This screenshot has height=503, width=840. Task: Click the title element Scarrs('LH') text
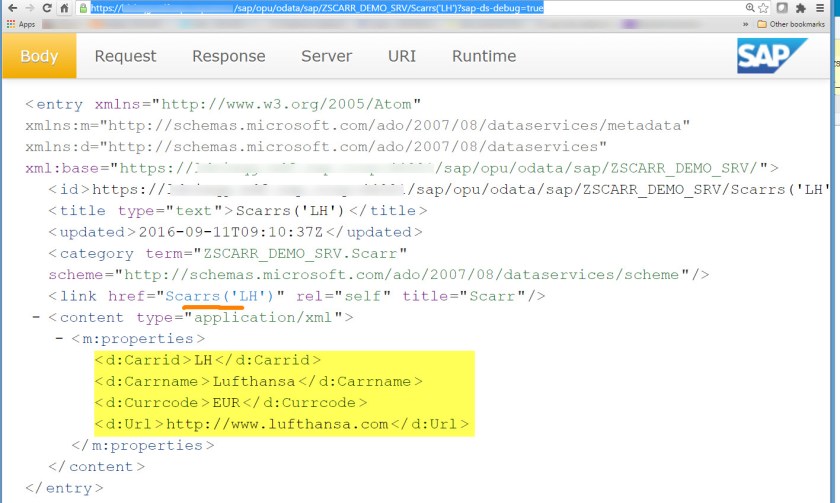click(x=290, y=211)
